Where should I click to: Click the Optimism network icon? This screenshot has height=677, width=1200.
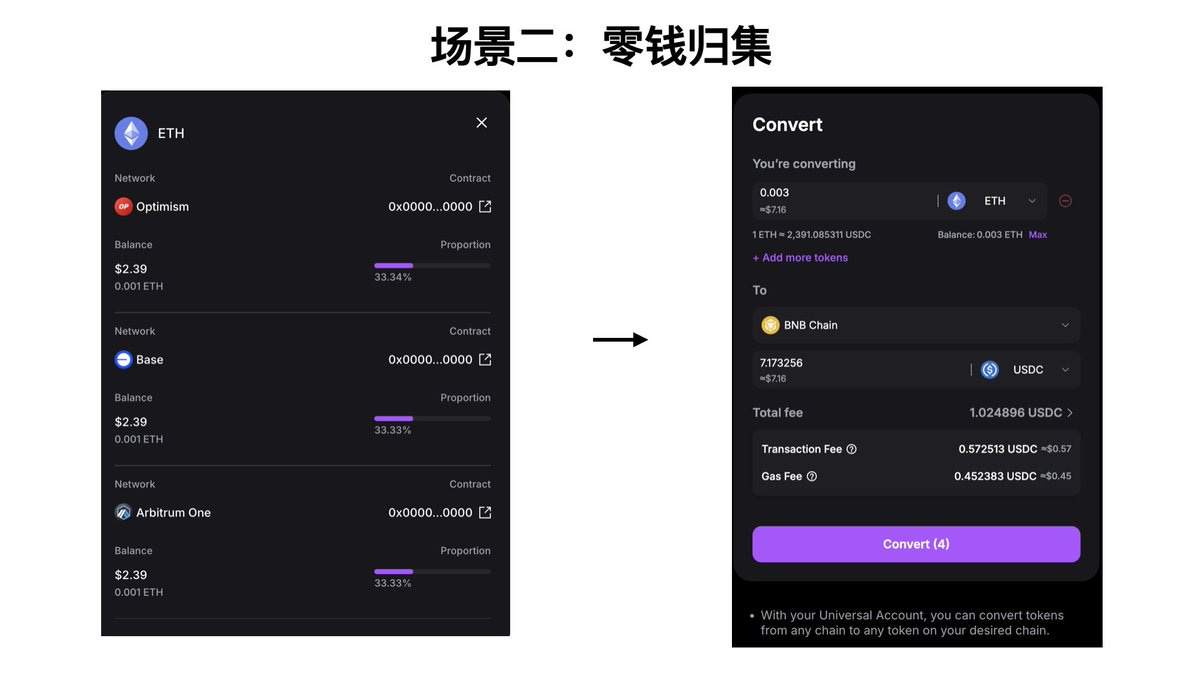[123, 207]
